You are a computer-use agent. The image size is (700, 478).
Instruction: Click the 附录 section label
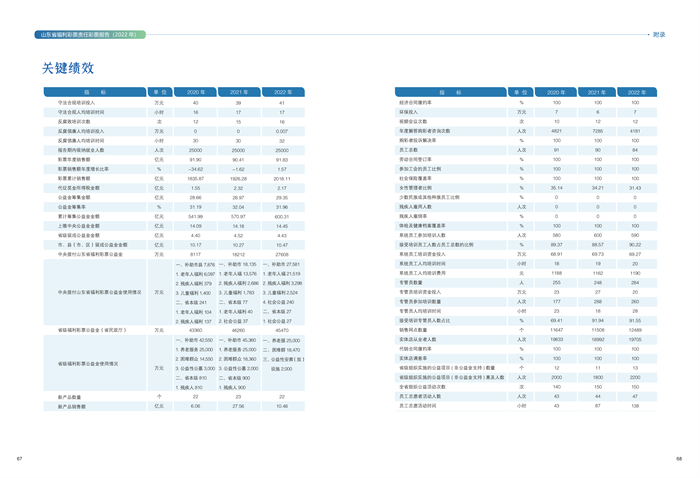[x=658, y=34]
